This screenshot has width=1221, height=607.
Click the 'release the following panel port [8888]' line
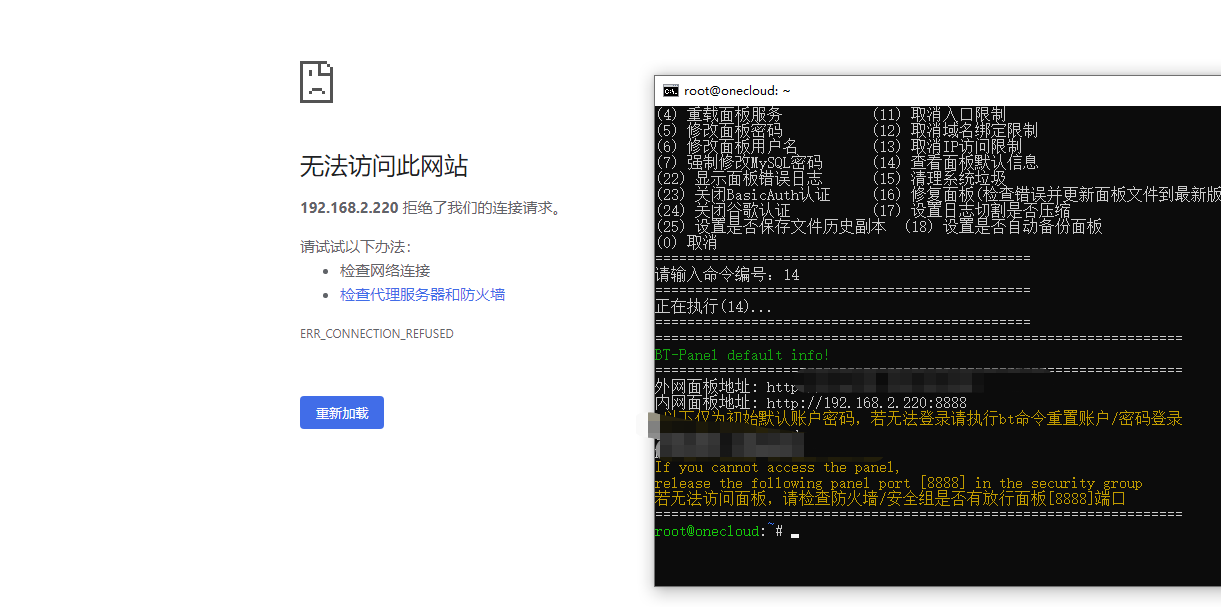pyautogui.click(x=898, y=483)
